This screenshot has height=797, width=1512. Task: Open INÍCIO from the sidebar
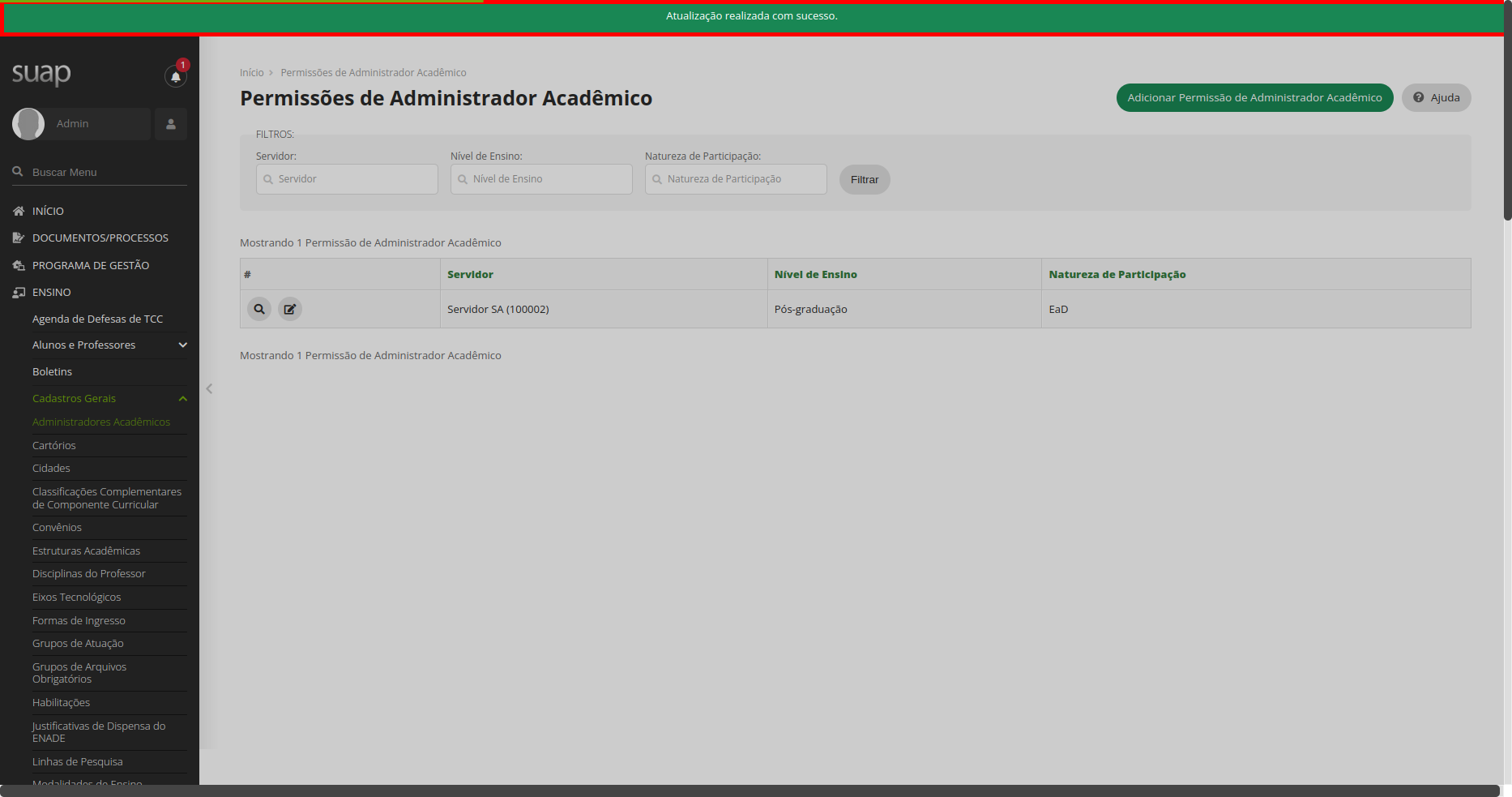click(x=48, y=211)
